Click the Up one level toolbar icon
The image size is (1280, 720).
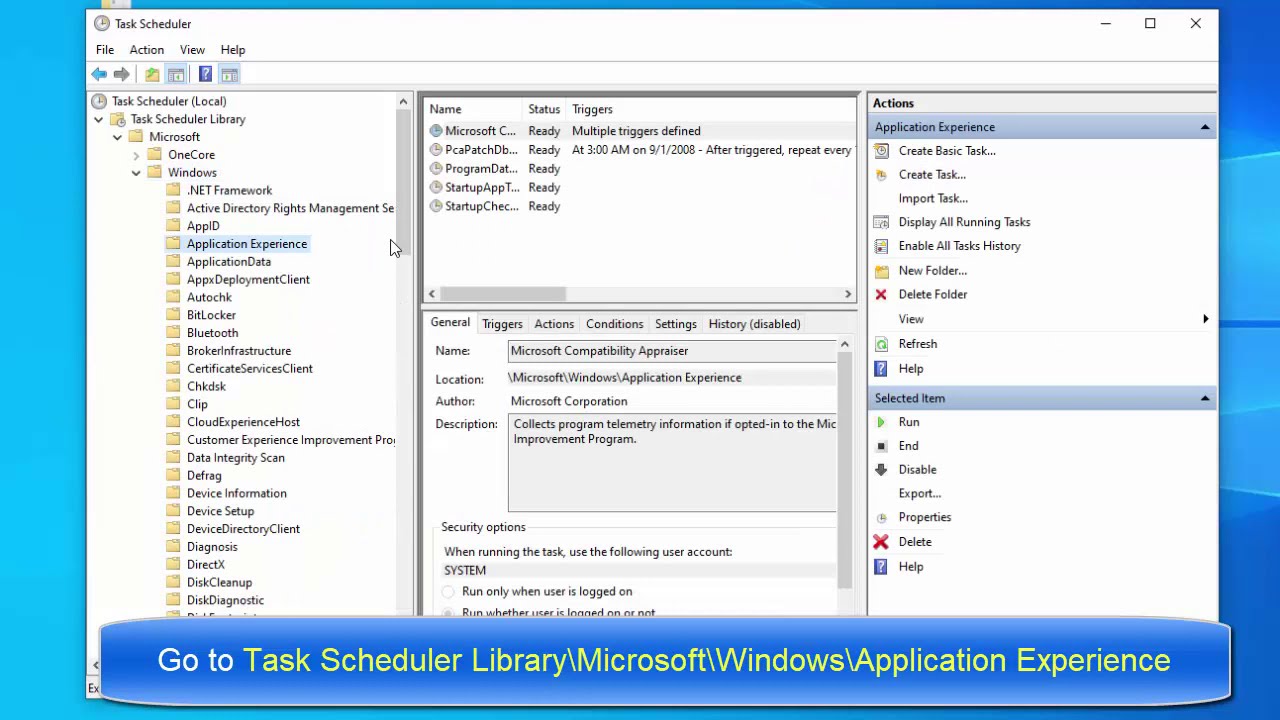(152, 74)
